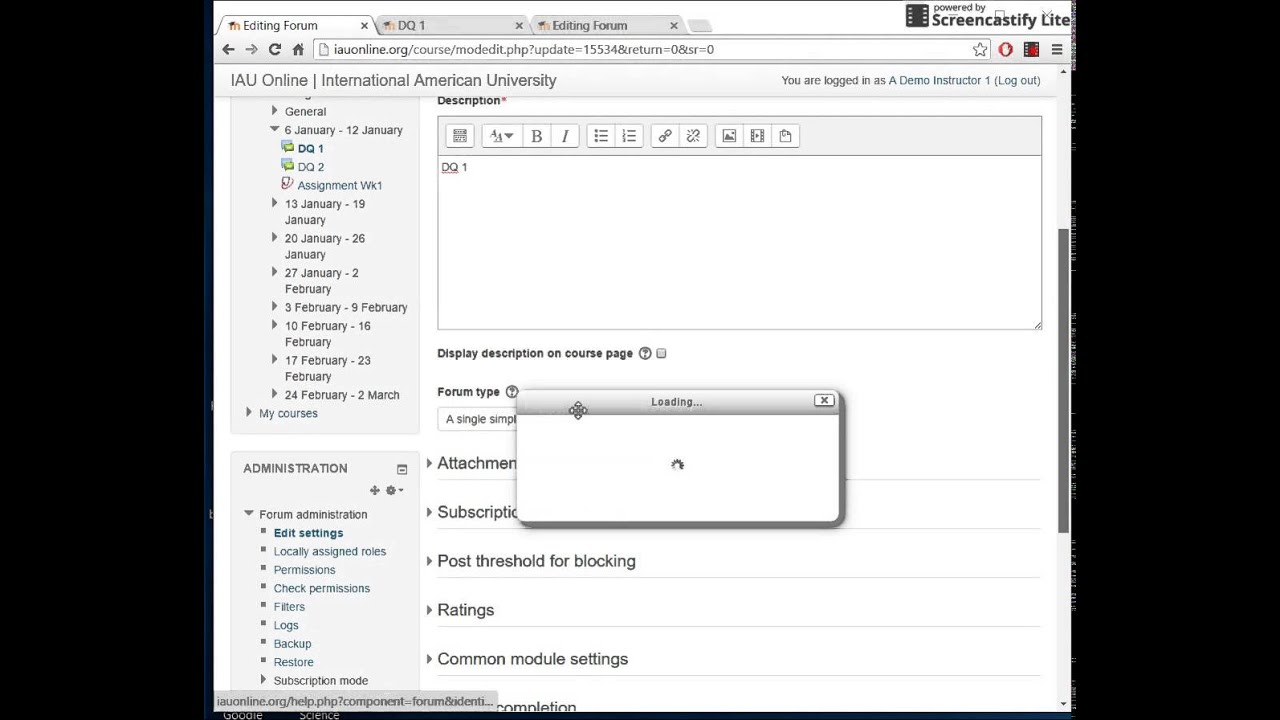Click the move icon in Administration block
This screenshot has width=1280, height=720.
coord(375,490)
